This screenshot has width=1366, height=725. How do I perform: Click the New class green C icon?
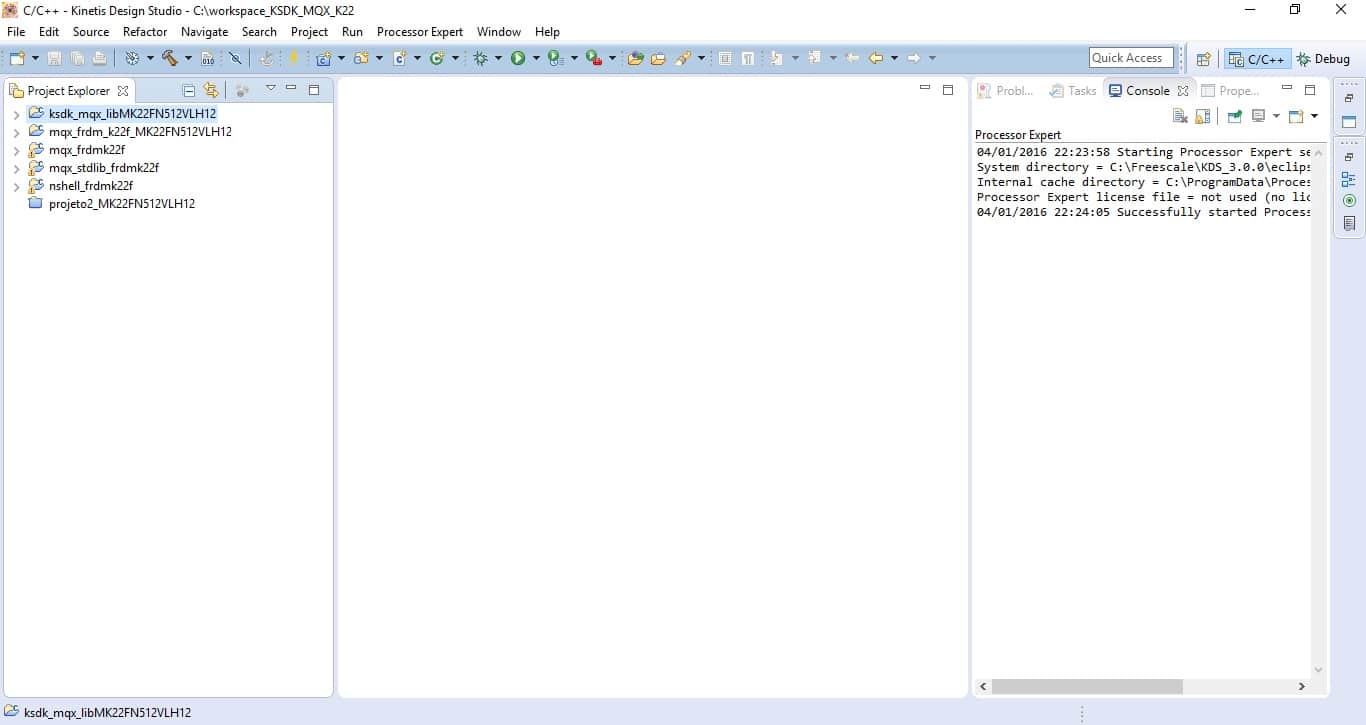(437, 58)
